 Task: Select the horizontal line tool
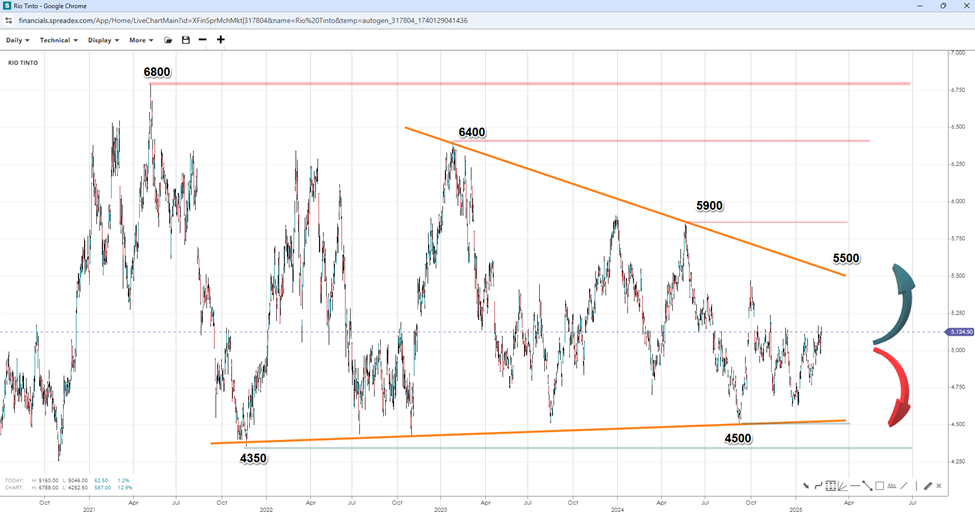[x=854, y=486]
